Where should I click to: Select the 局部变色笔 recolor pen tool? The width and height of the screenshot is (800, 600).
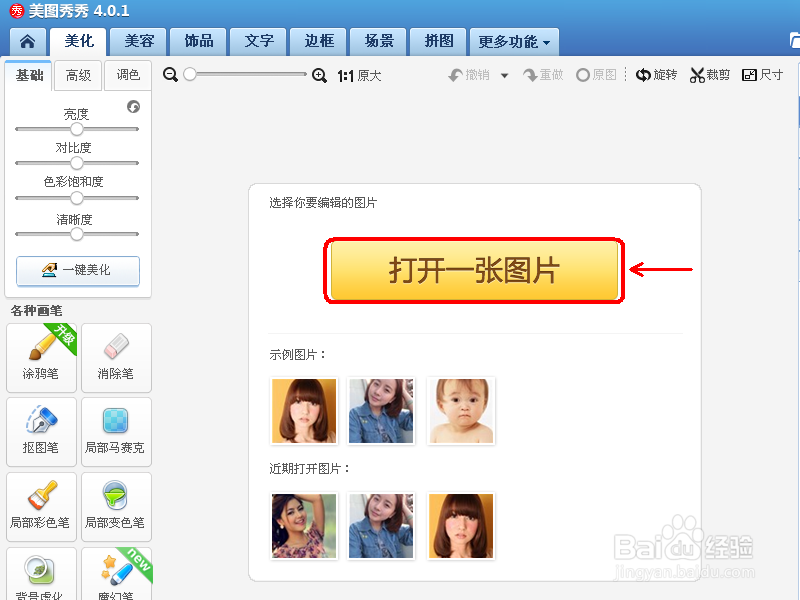[116, 507]
